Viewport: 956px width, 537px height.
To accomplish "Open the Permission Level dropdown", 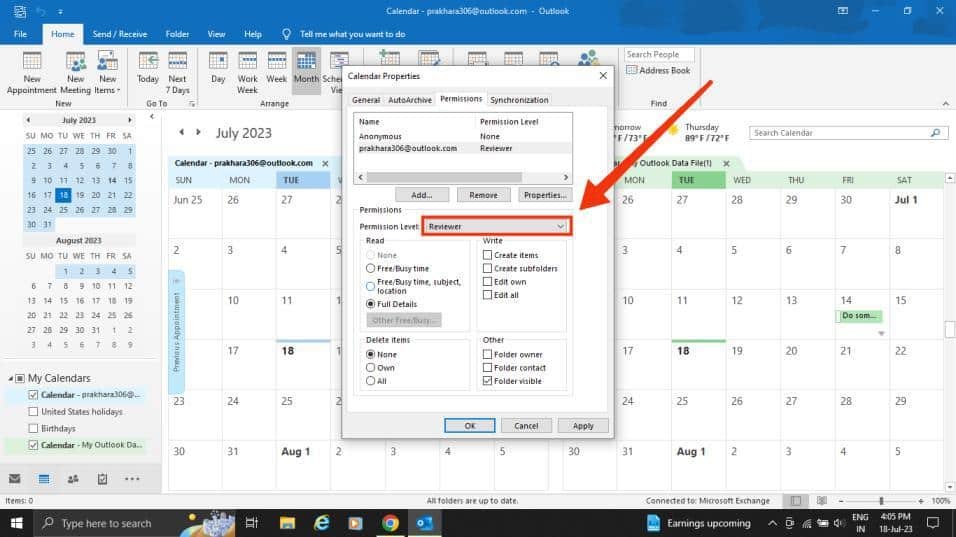I will click(496, 226).
